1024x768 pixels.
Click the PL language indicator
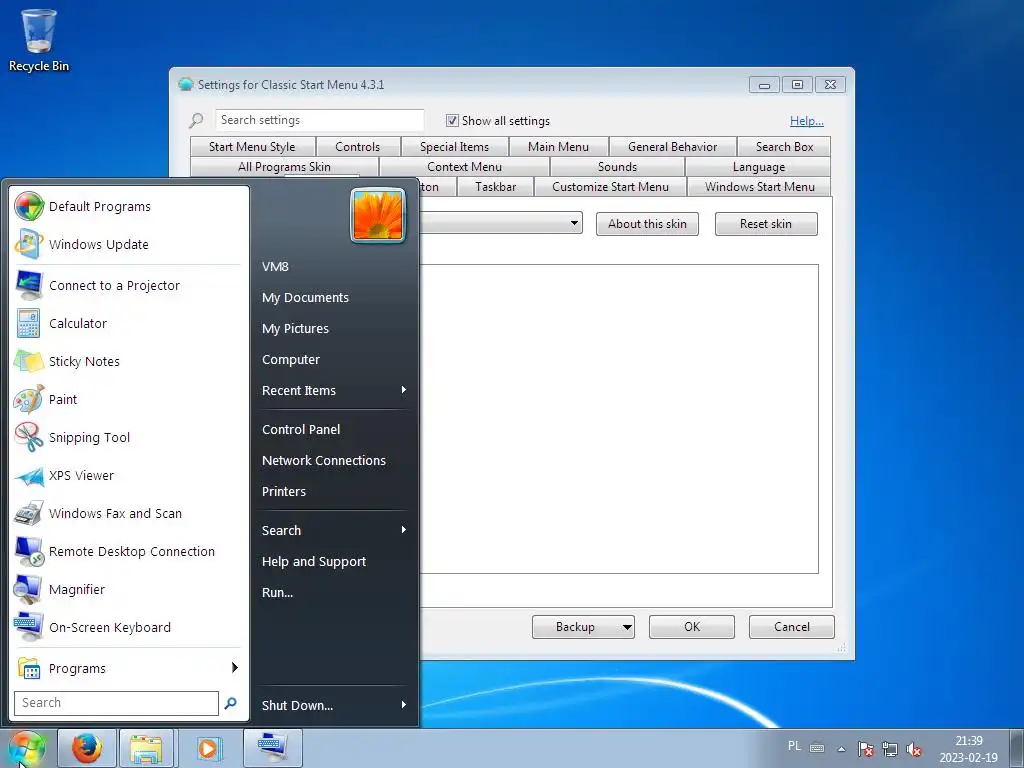(794, 746)
